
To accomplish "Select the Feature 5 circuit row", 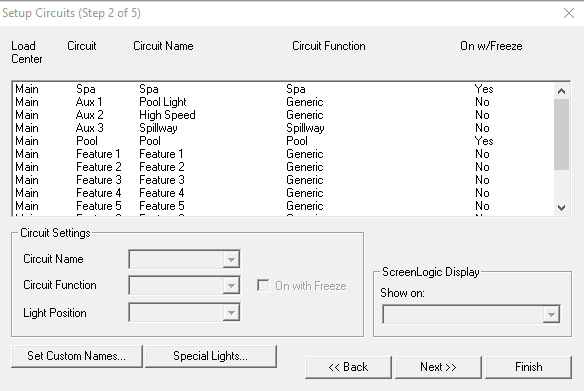I will coord(284,206).
